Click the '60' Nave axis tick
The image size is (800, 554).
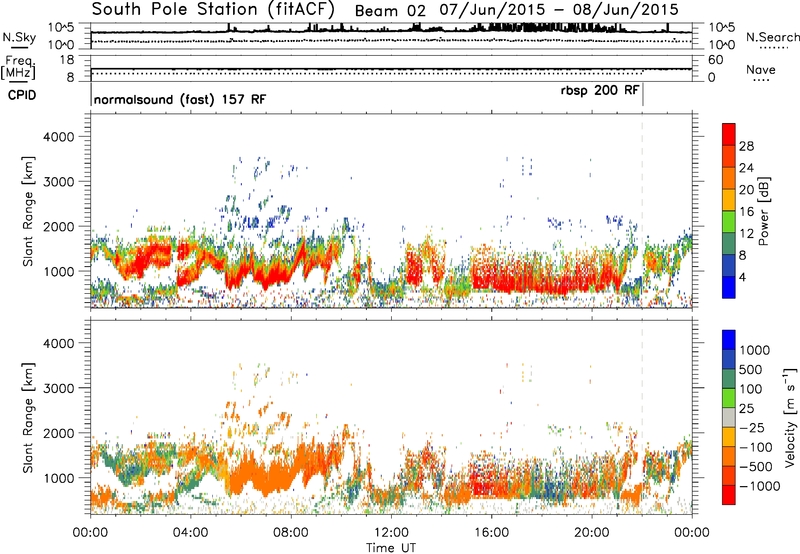coord(716,60)
